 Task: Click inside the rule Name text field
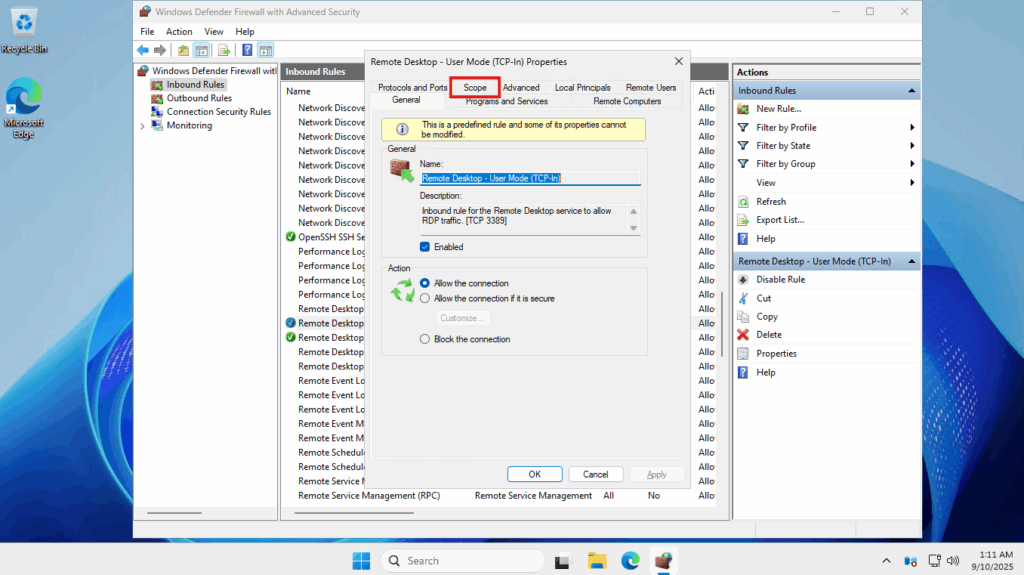click(x=529, y=178)
